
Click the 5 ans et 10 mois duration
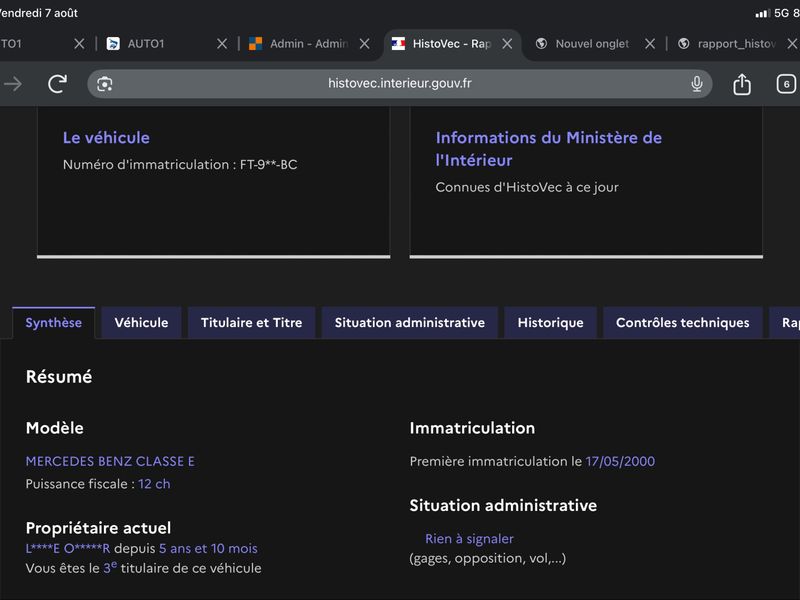point(208,548)
